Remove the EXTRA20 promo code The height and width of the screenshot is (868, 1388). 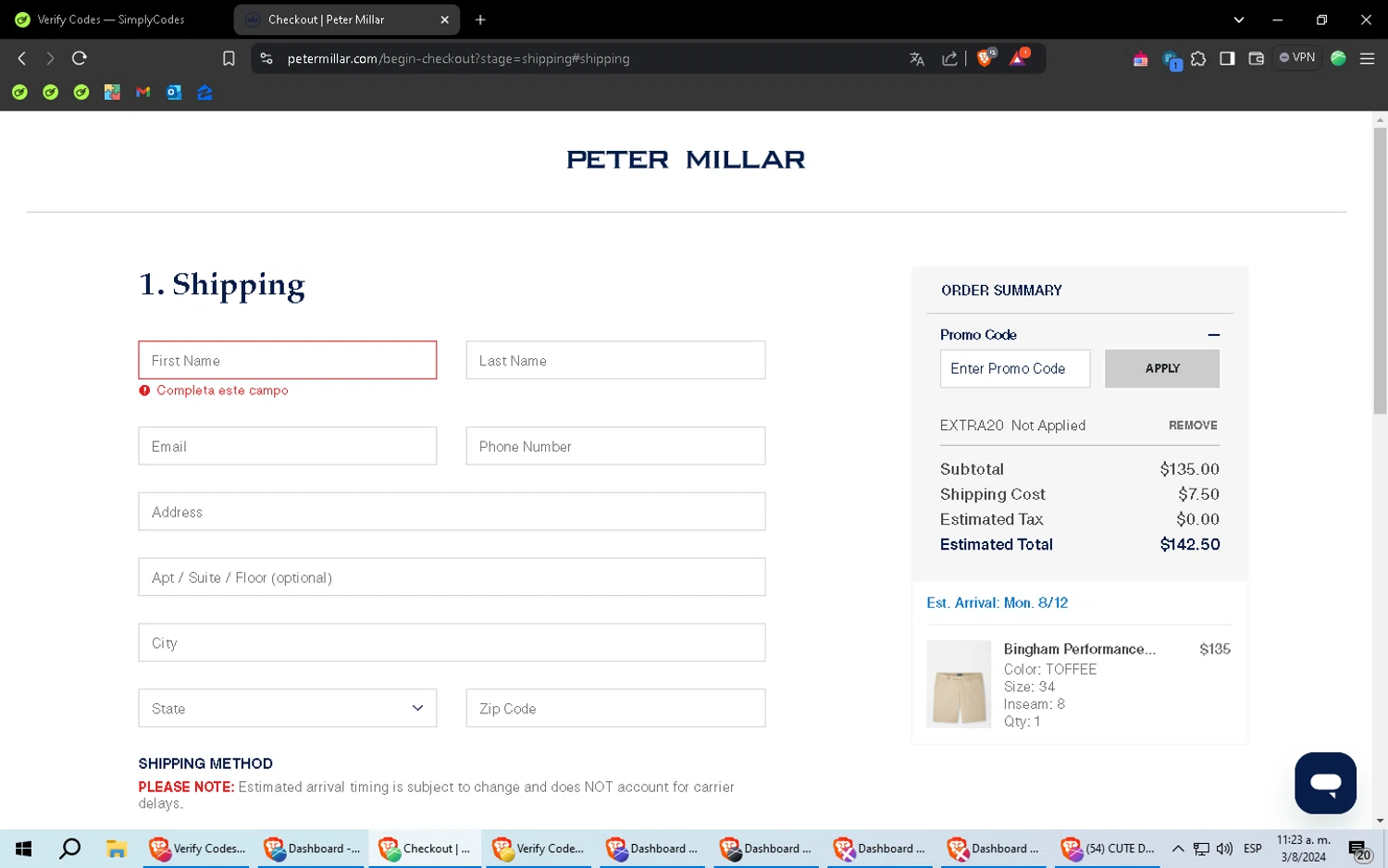tap(1193, 426)
